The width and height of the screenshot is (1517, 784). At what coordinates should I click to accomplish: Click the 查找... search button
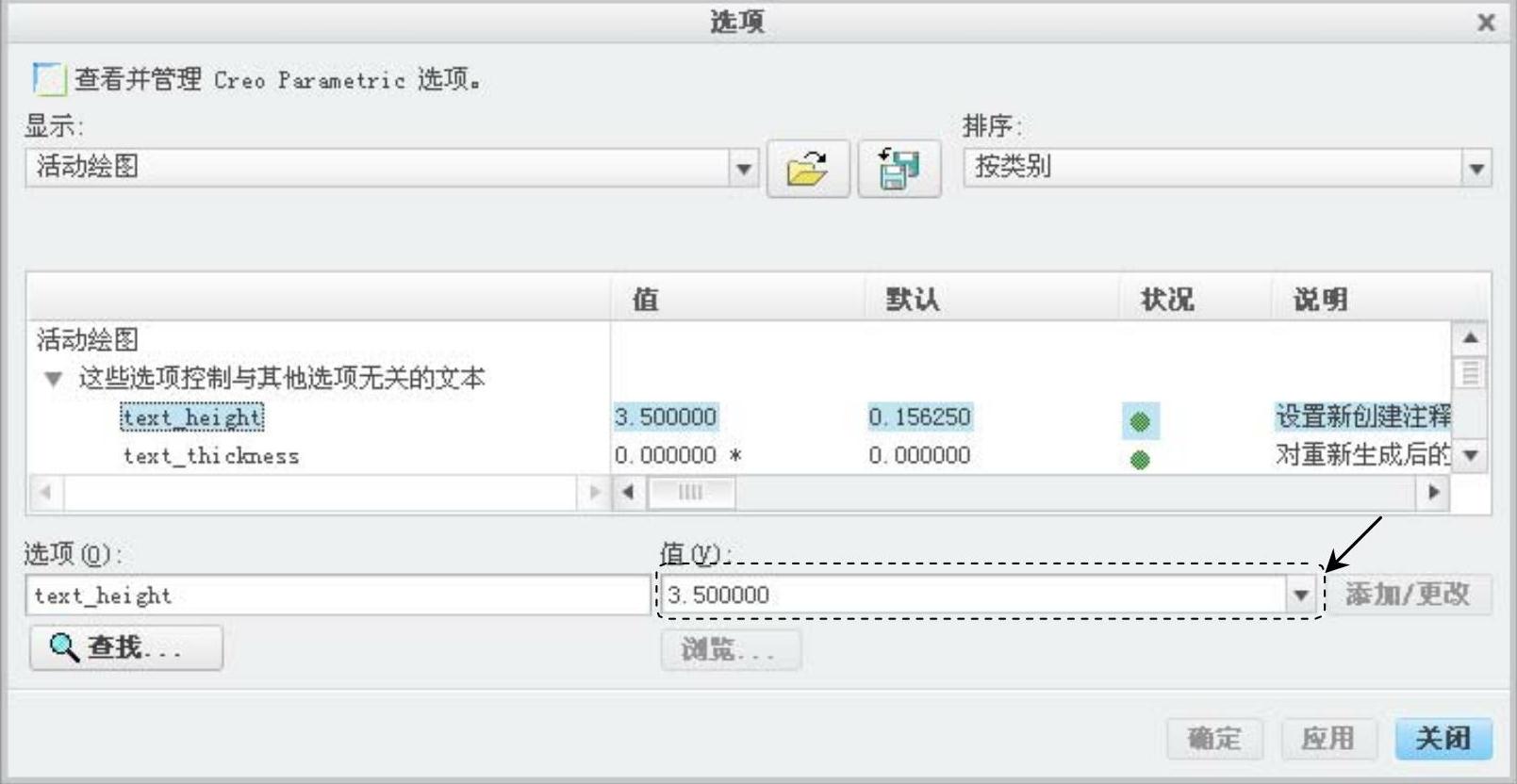pos(126,647)
